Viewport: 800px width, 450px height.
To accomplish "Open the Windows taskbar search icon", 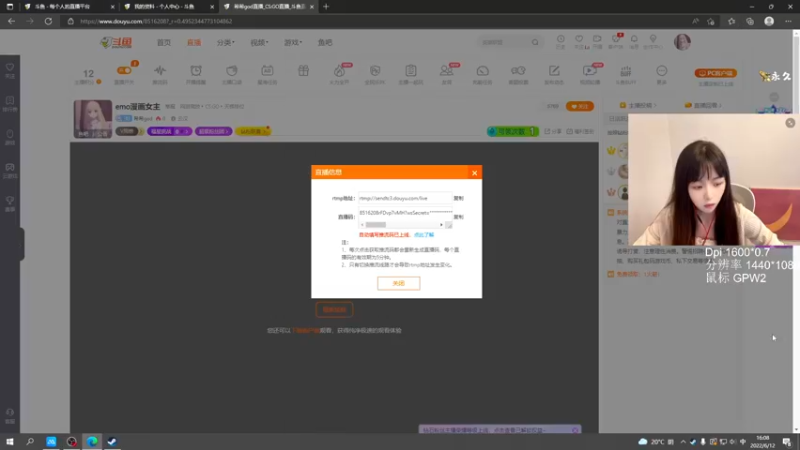I will click(30, 442).
